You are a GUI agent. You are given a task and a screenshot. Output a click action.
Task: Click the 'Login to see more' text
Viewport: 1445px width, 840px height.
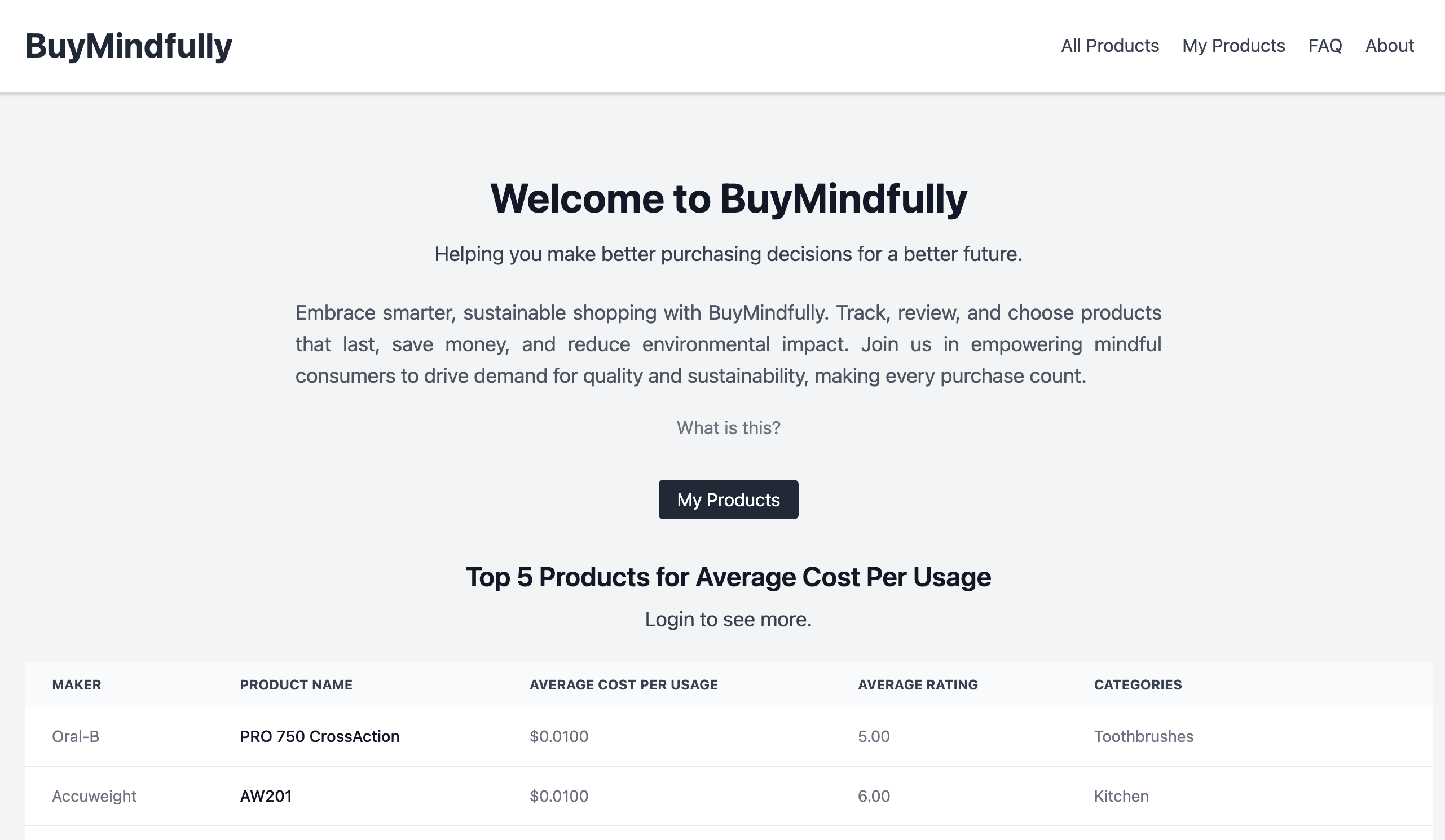(x=728, y=619)
